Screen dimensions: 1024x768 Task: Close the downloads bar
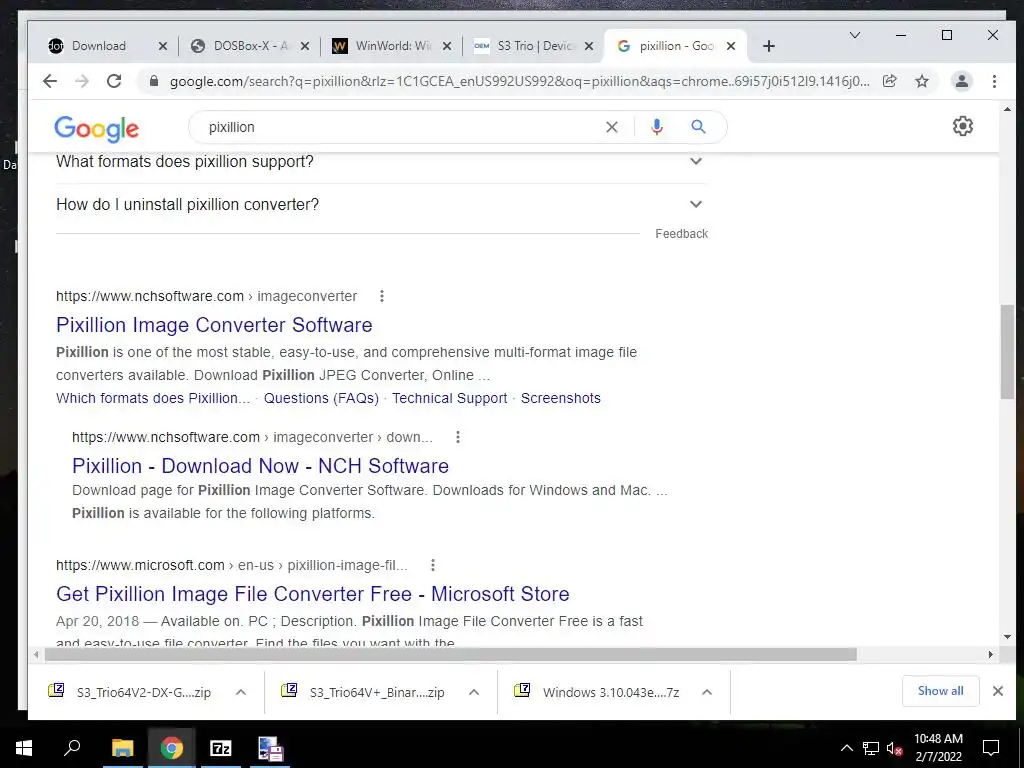997,691
